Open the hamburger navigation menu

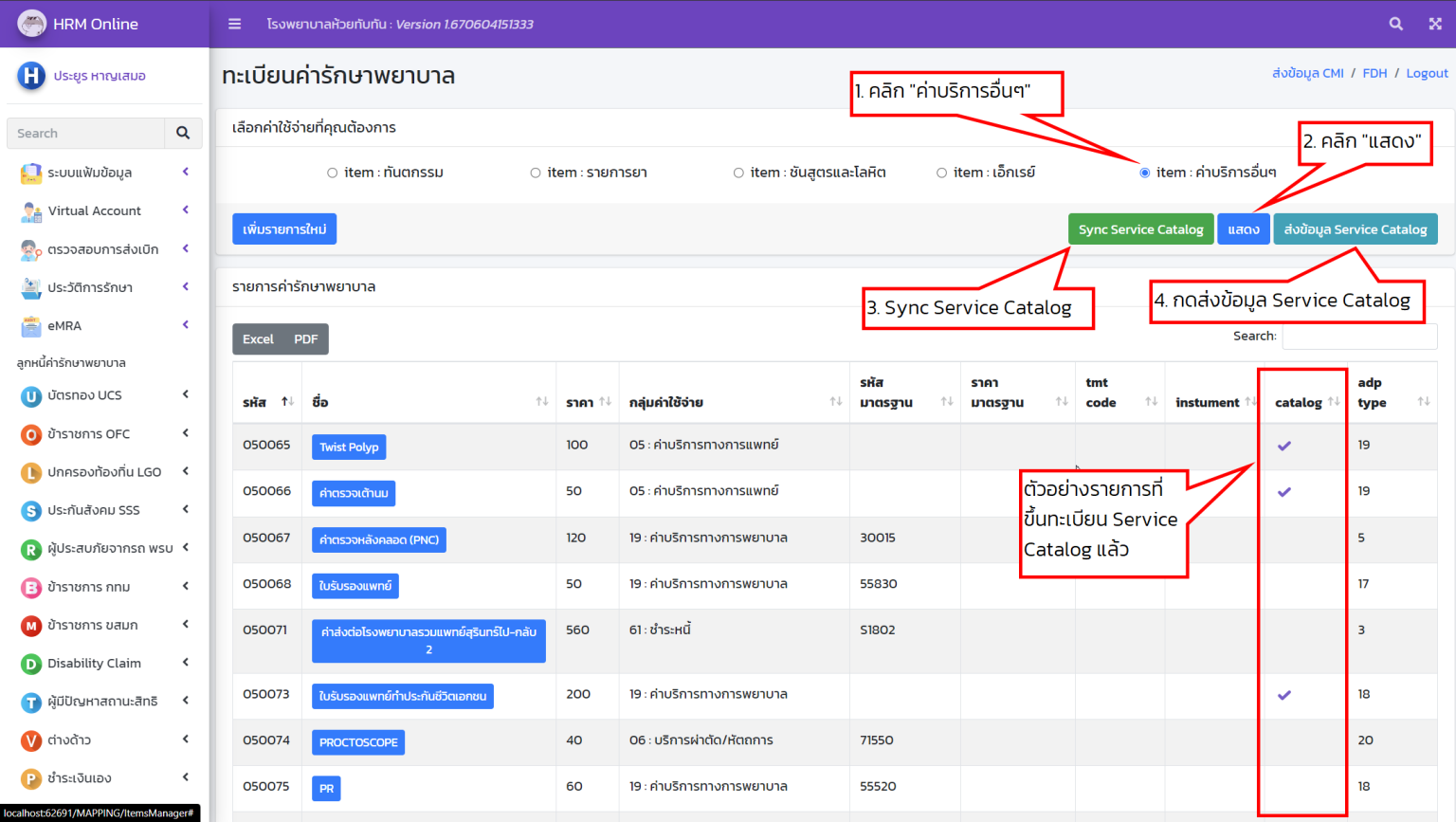click(234, 24)
